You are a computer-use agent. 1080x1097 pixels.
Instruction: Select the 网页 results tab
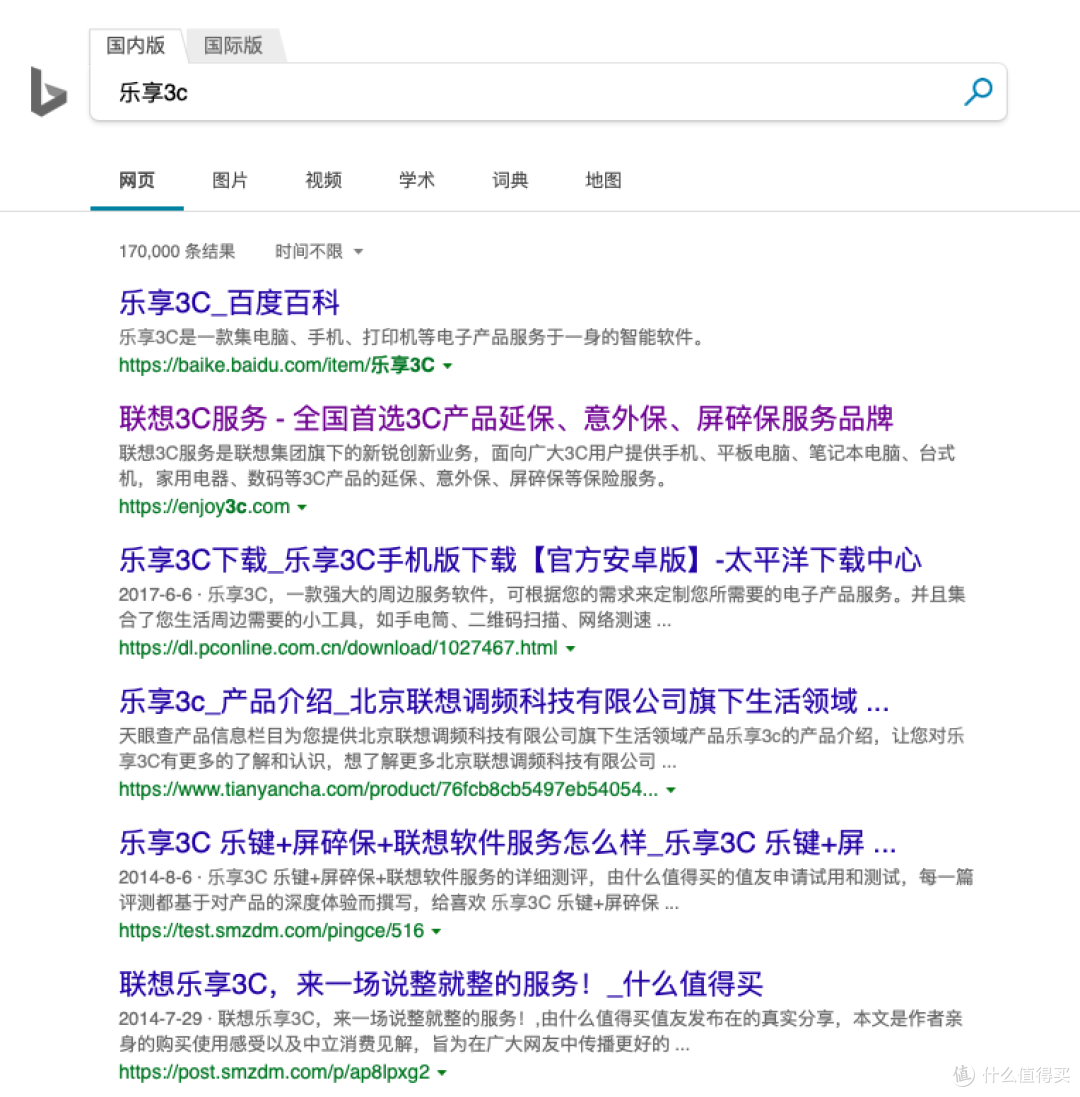point(137,181)
